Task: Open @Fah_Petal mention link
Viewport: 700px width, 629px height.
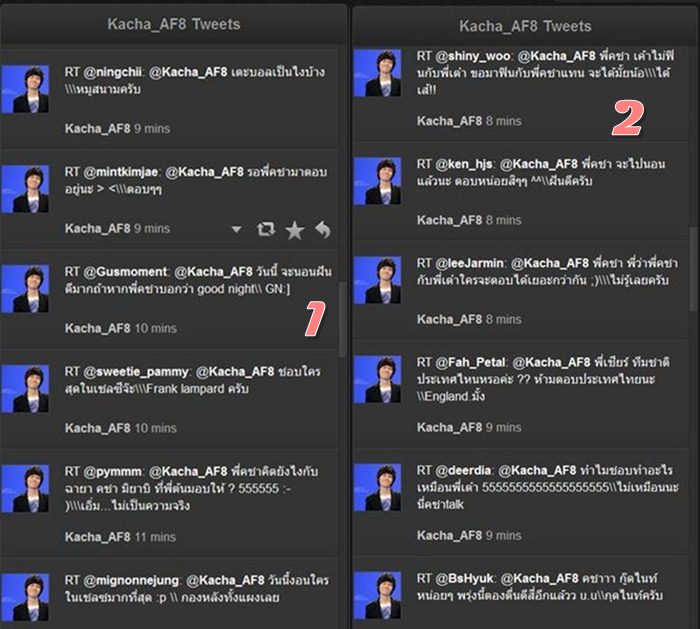Action: (470, 362)
